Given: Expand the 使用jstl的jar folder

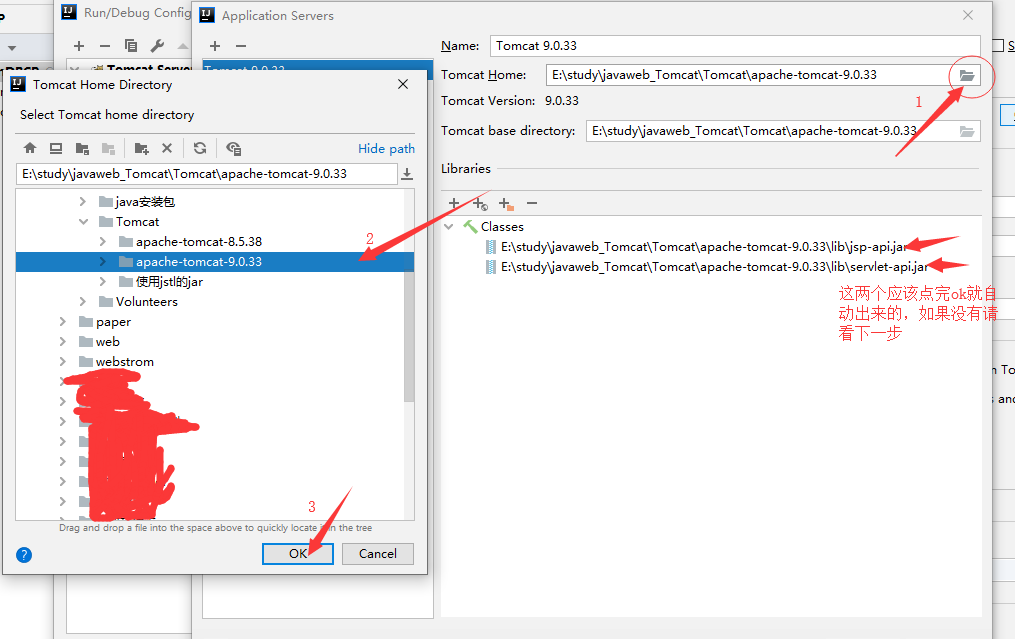Looking at the screenshot, I should pyautogui.click(x=103, y=282).
